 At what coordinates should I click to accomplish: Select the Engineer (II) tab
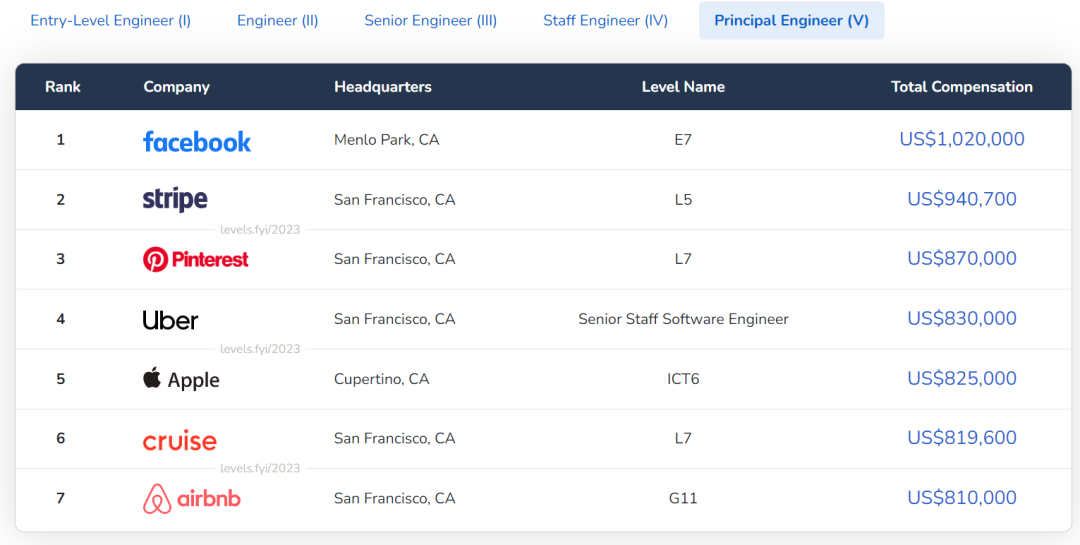coord(278,21)
